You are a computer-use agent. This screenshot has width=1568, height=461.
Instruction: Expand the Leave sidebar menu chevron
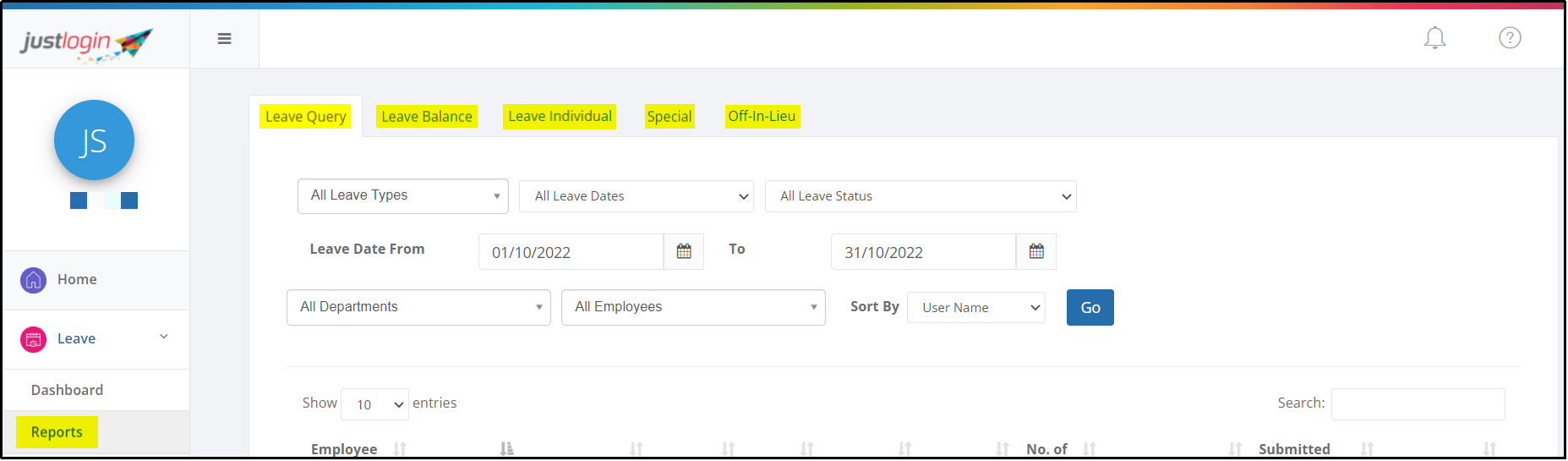(164, 337)
